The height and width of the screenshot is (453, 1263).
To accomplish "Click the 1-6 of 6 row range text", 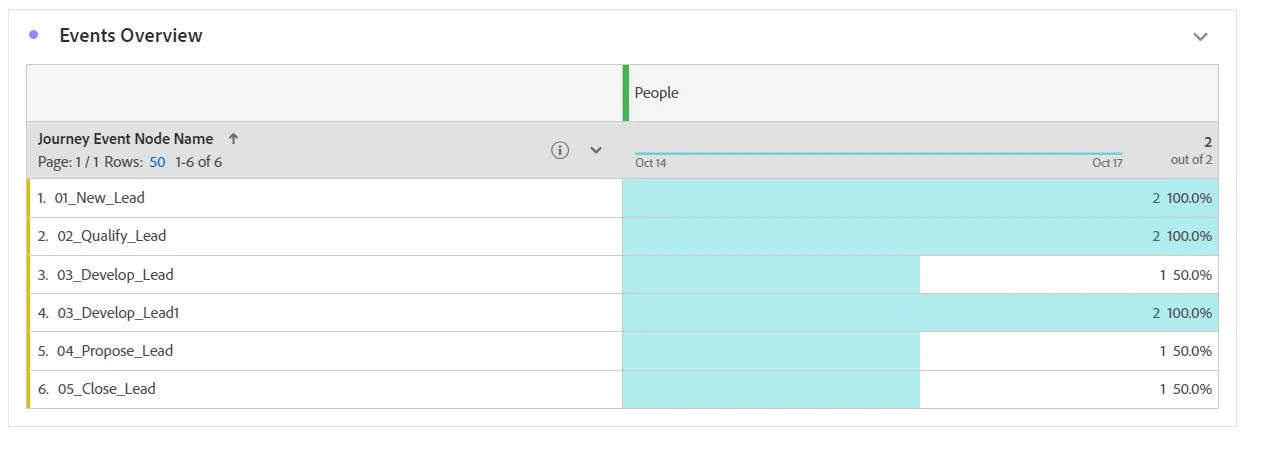I will (x=196, y=161).
